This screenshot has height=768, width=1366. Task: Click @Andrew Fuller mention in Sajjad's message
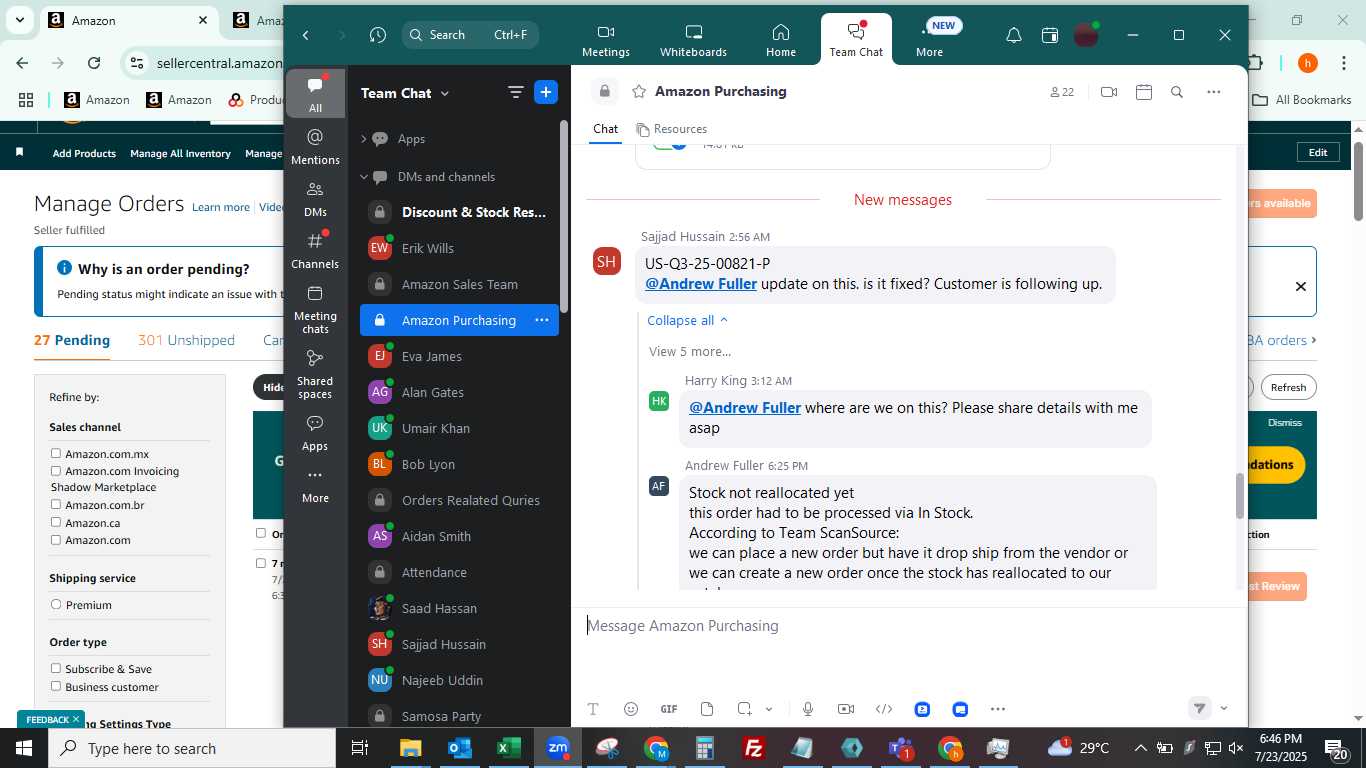700,283
